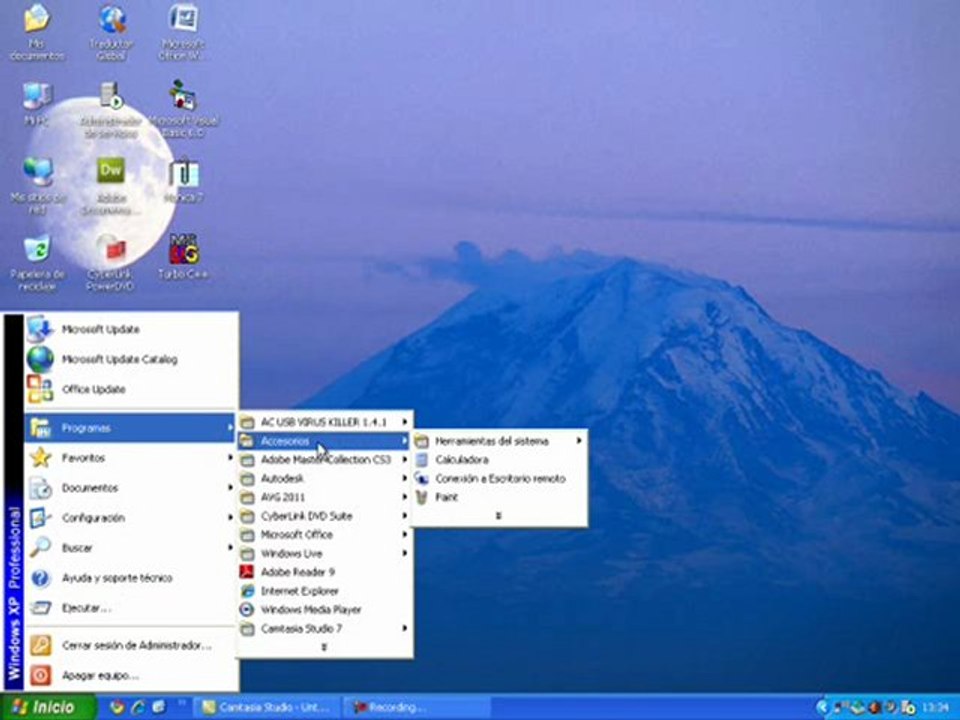
Task: Click Cerrar sesión de Administrador
Action: [x=131, y=645]
